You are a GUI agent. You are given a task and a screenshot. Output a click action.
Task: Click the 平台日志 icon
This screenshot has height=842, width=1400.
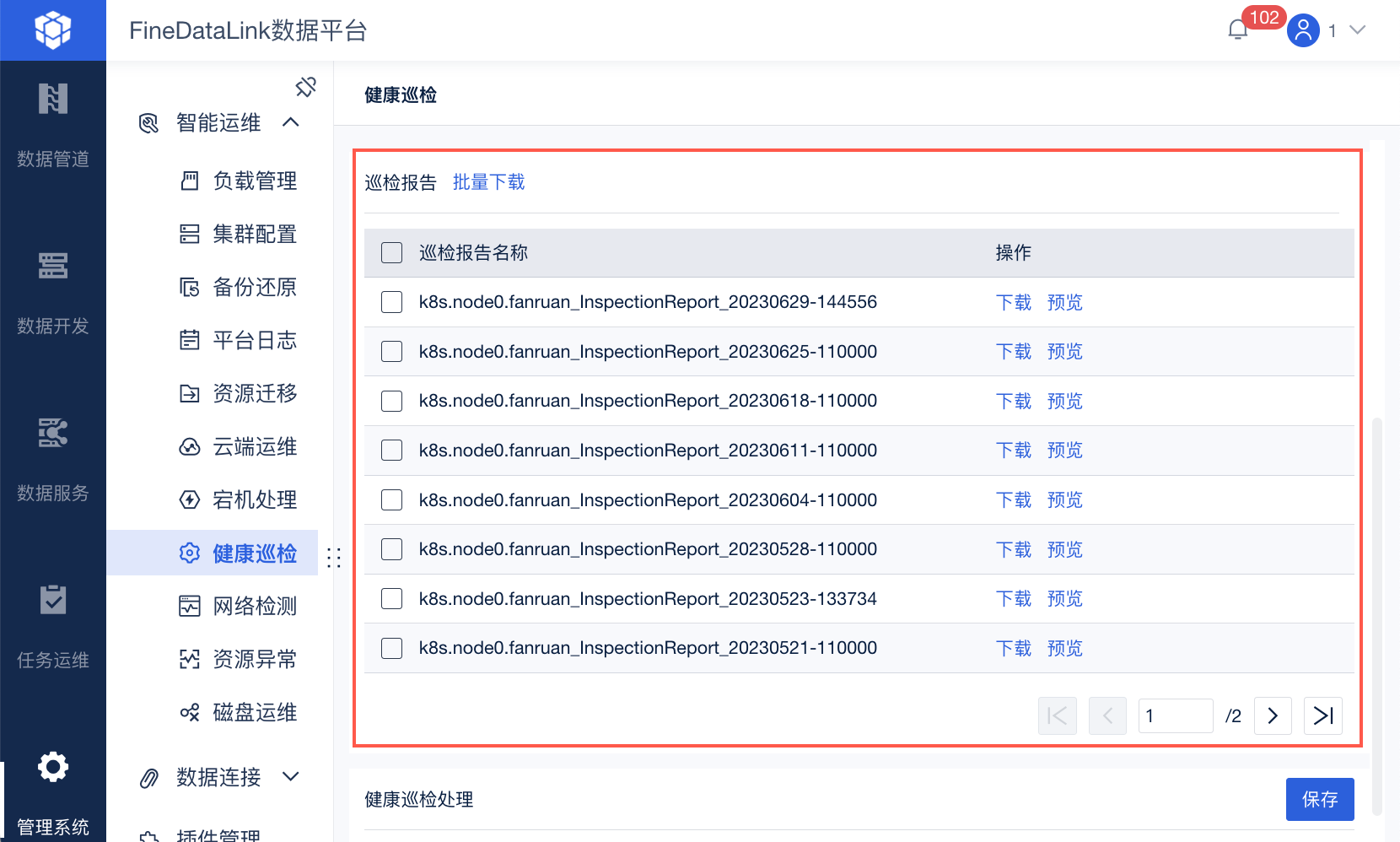click(190, 340)
